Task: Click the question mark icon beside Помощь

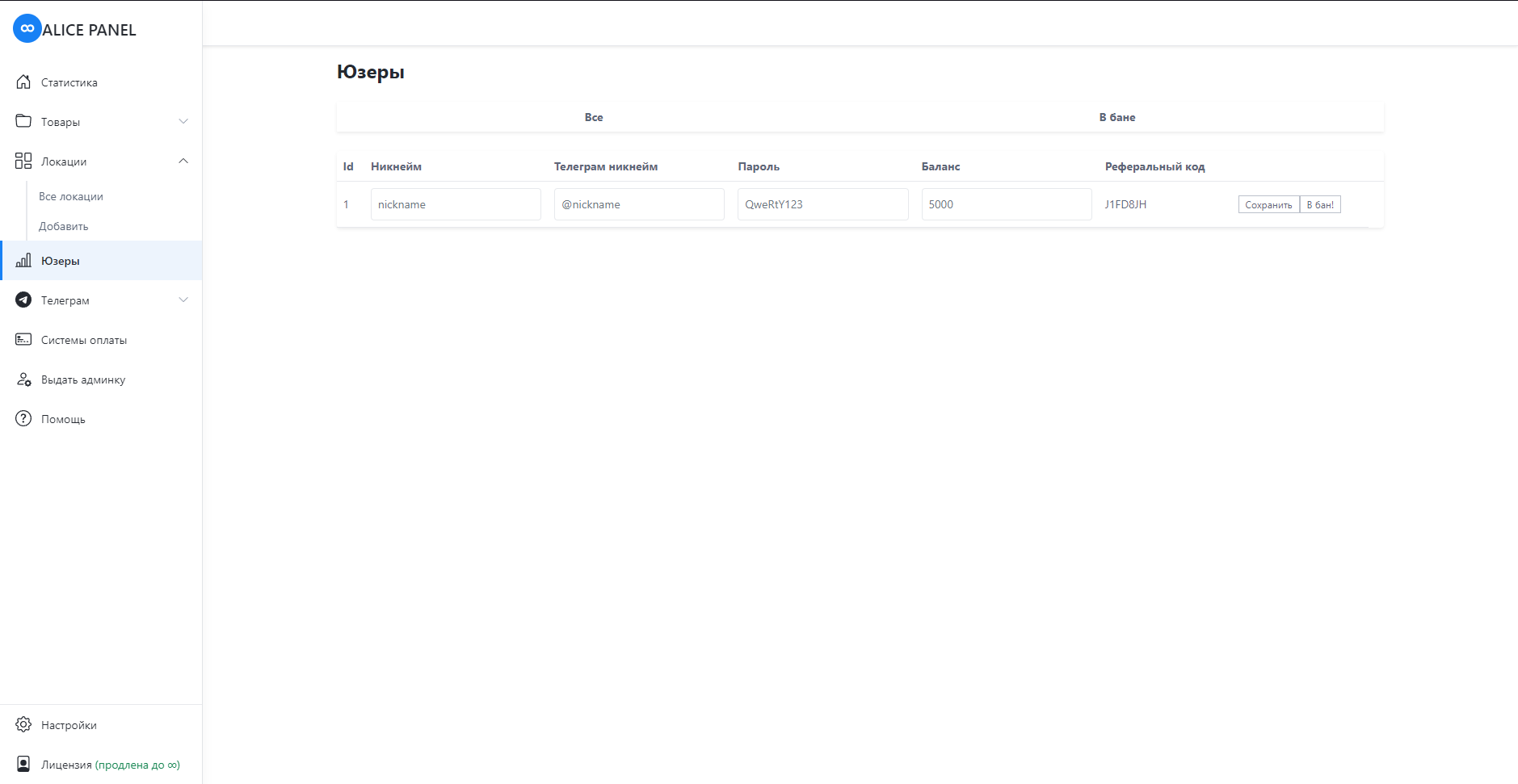Action: [23, 418]
